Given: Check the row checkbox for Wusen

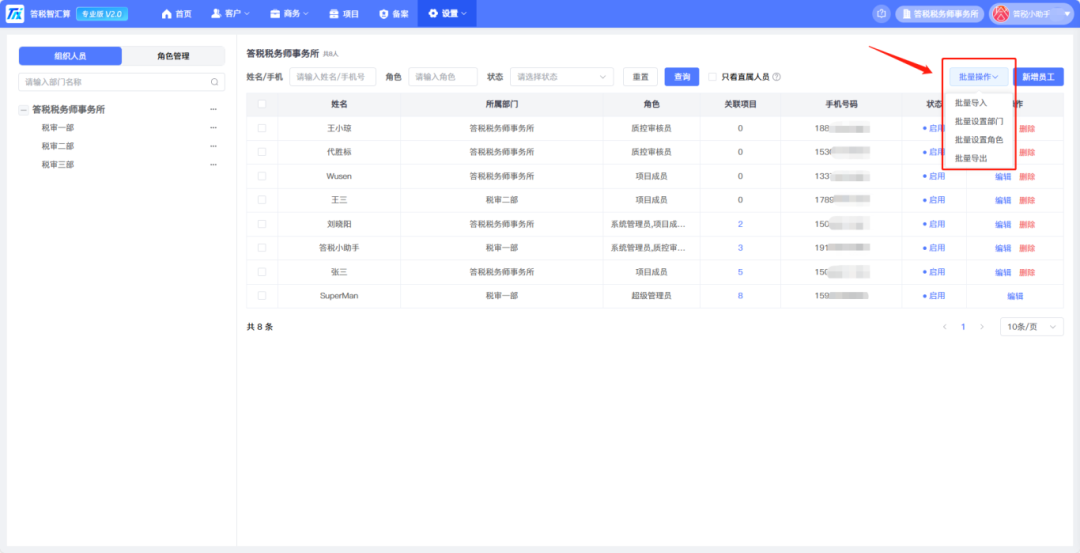Looking at the screenshot, I should click(262, 176).
